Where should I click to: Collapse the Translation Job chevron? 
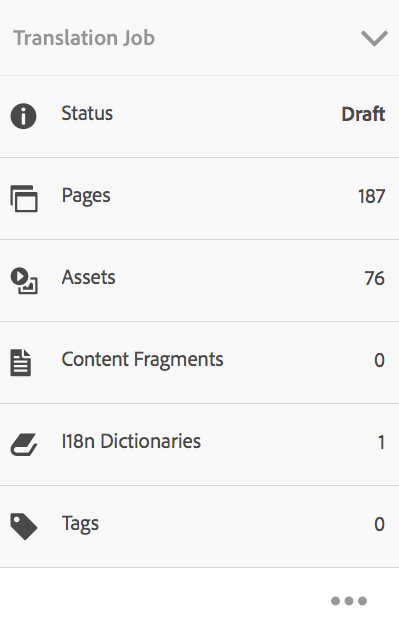point(374,38)
